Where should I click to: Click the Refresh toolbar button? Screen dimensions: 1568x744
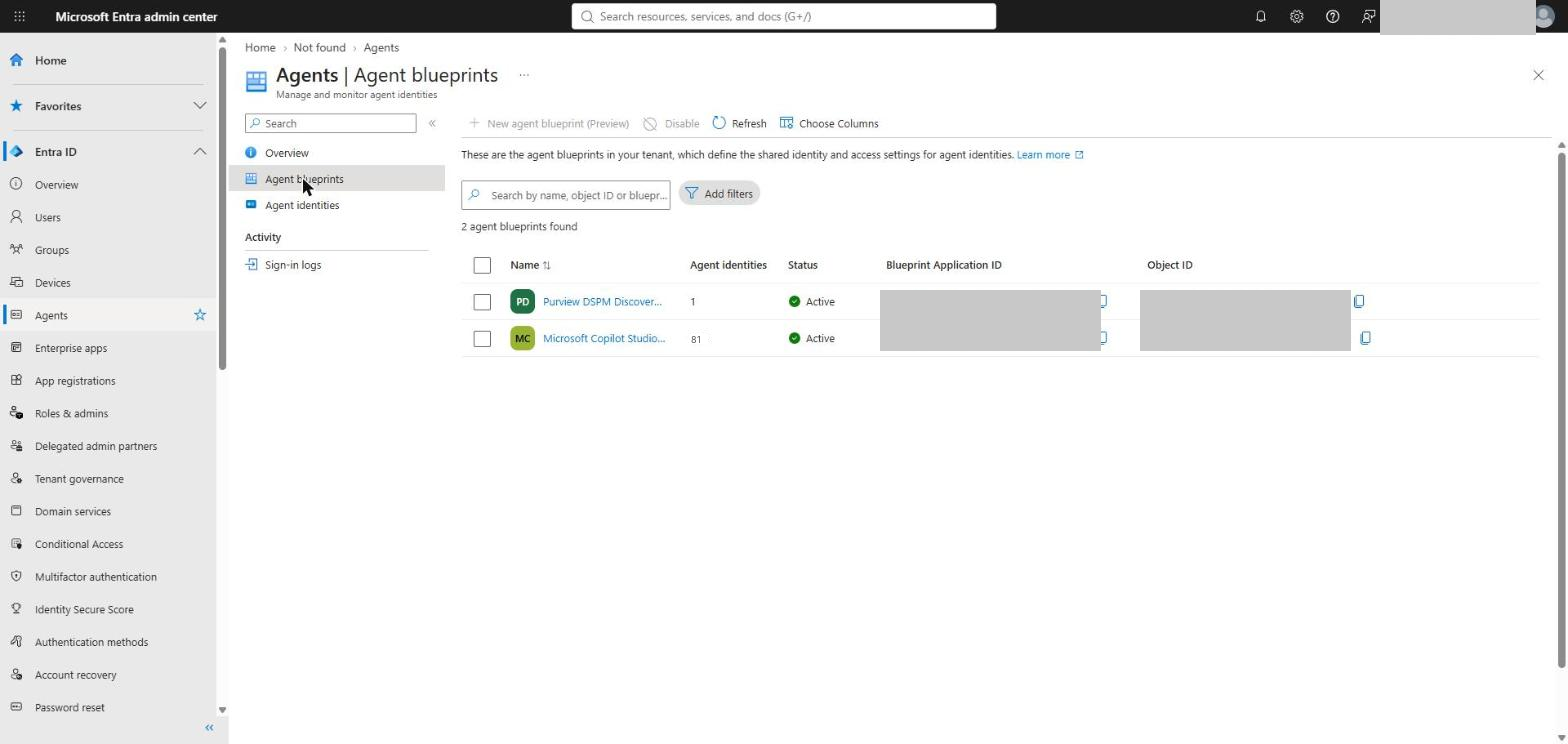click(739, 123)
